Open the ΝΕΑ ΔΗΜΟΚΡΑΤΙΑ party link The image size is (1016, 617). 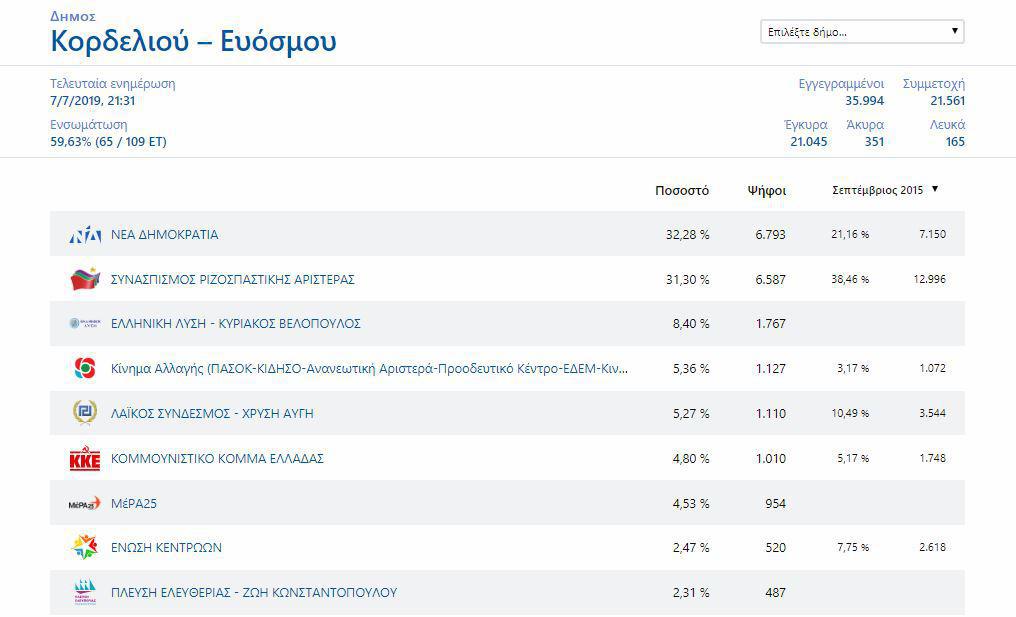click(164, 235)
